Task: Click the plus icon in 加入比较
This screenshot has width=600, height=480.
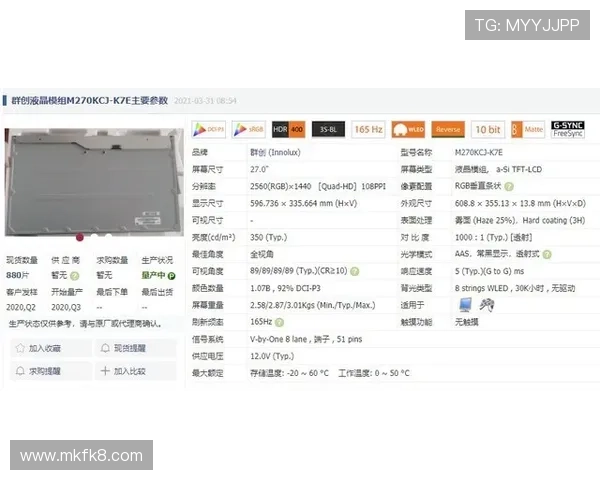Action: point(105,371)
